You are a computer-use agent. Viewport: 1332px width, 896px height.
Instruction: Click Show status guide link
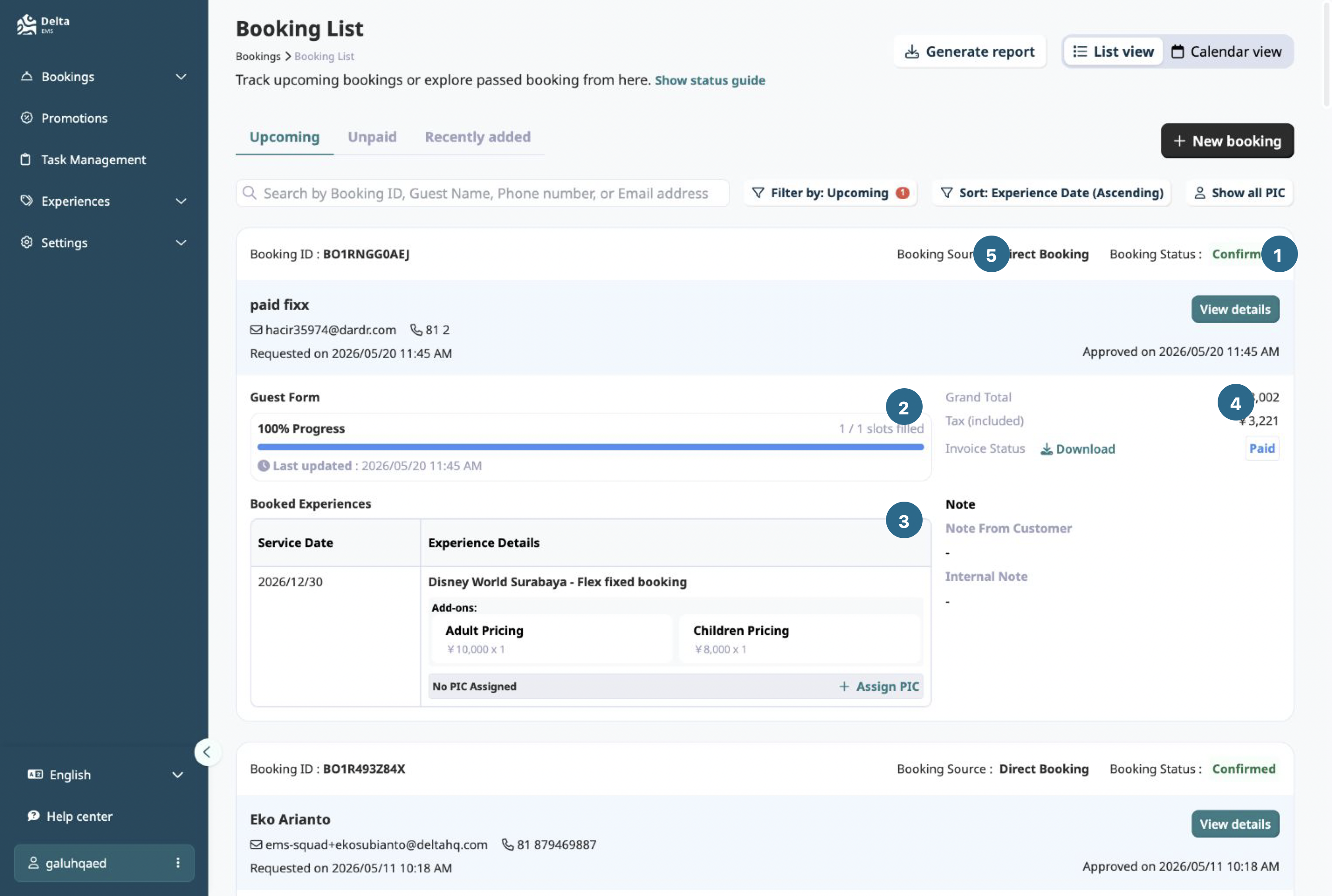pyautogui.click(x=710, y=80)
